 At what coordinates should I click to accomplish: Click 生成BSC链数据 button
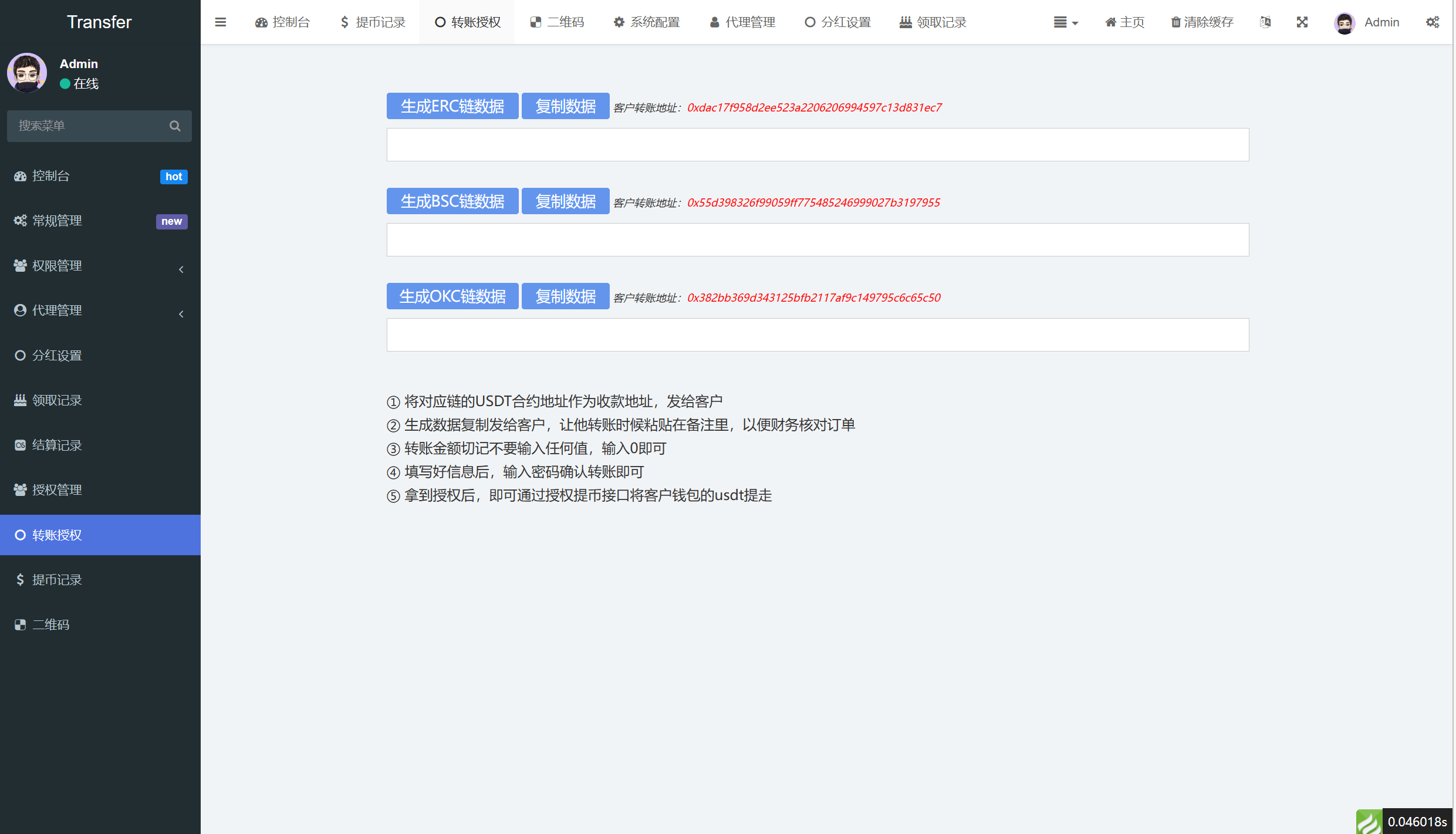pos(452,201)
